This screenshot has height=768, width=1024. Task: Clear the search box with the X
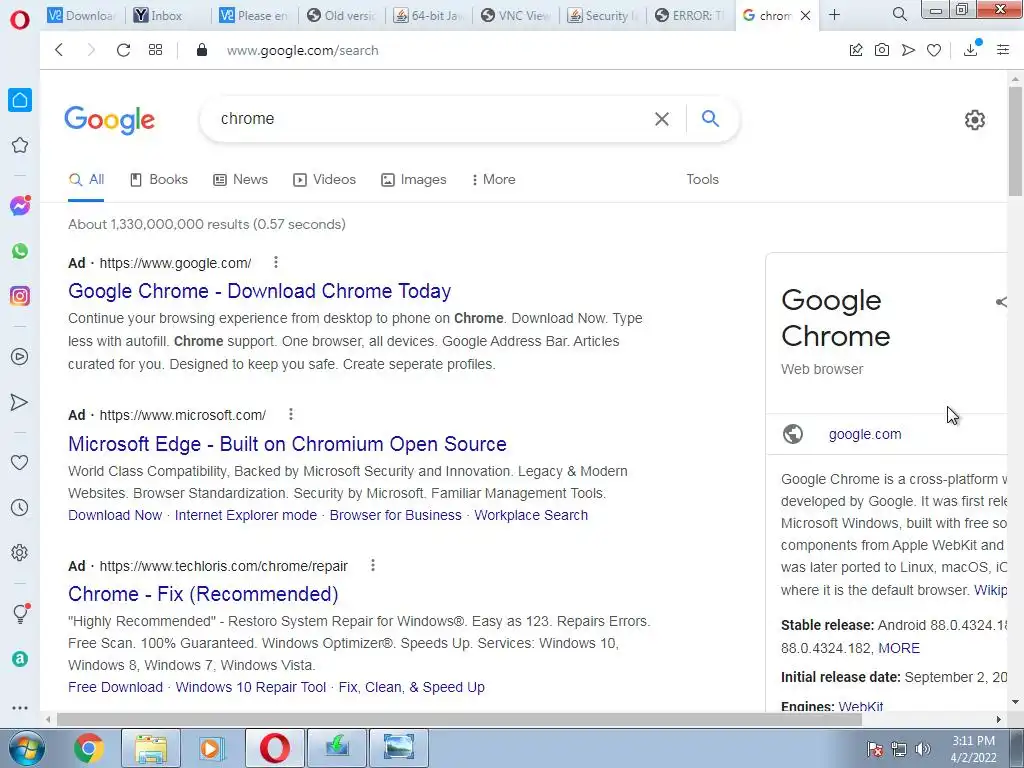point(662,119)
